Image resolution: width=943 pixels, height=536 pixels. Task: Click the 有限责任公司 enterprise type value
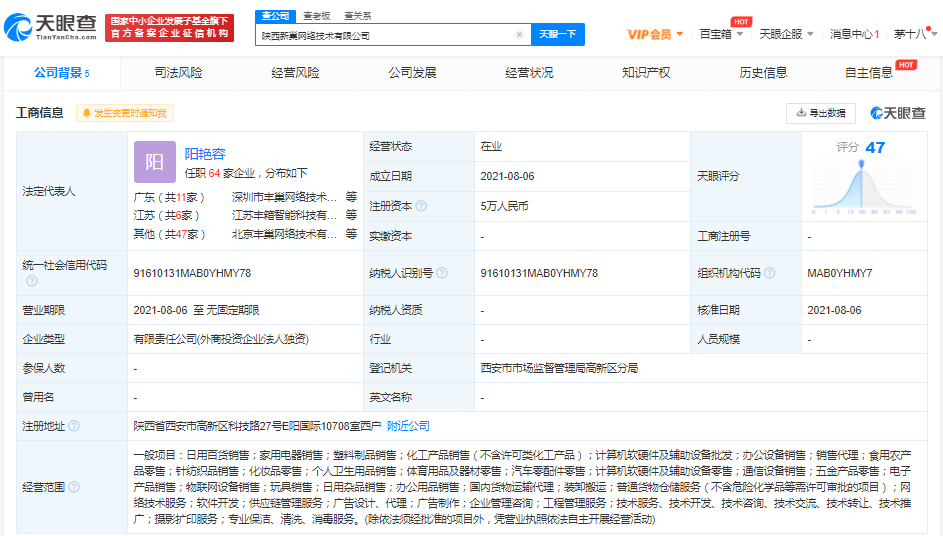tap(221, 339)
